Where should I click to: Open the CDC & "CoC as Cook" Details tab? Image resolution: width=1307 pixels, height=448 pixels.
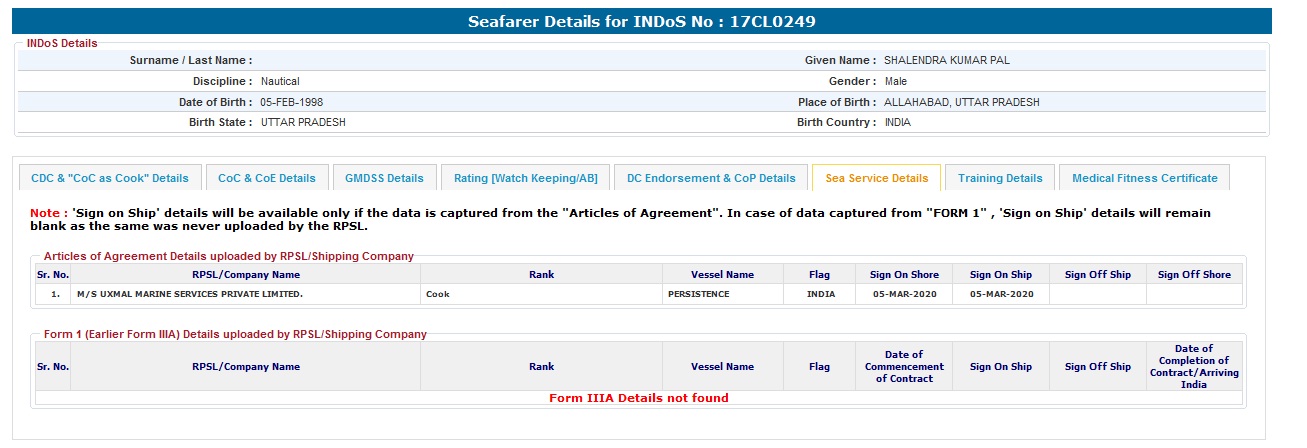click(110, 178)
